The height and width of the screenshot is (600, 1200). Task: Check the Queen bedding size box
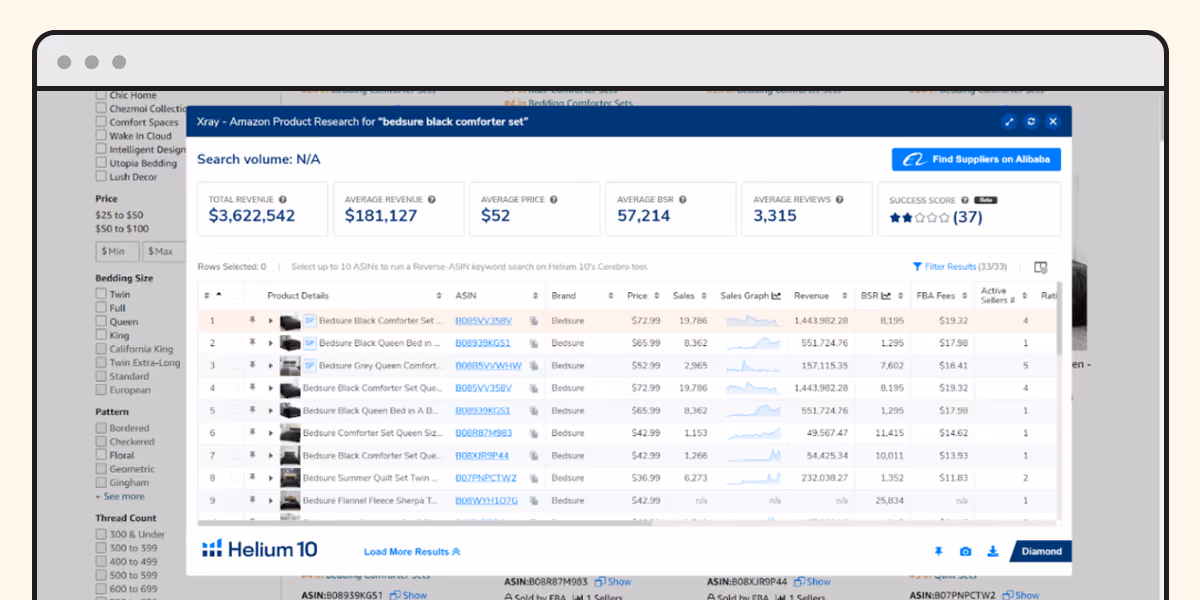101,322
